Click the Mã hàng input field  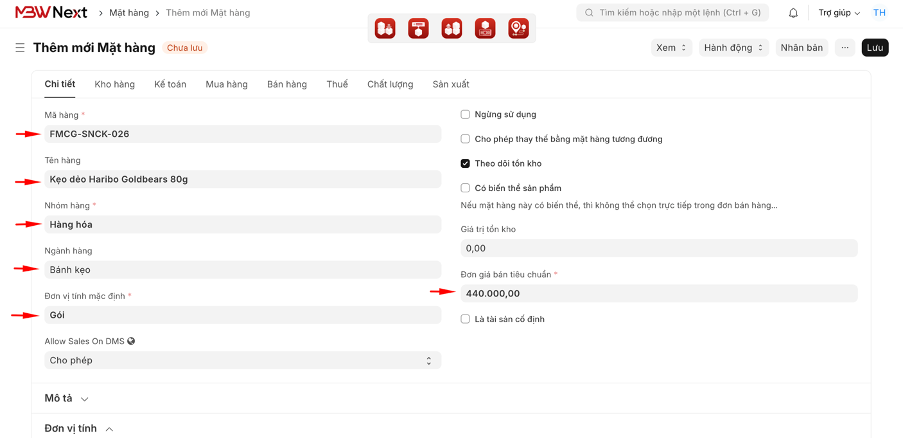[x=242, y=134]
